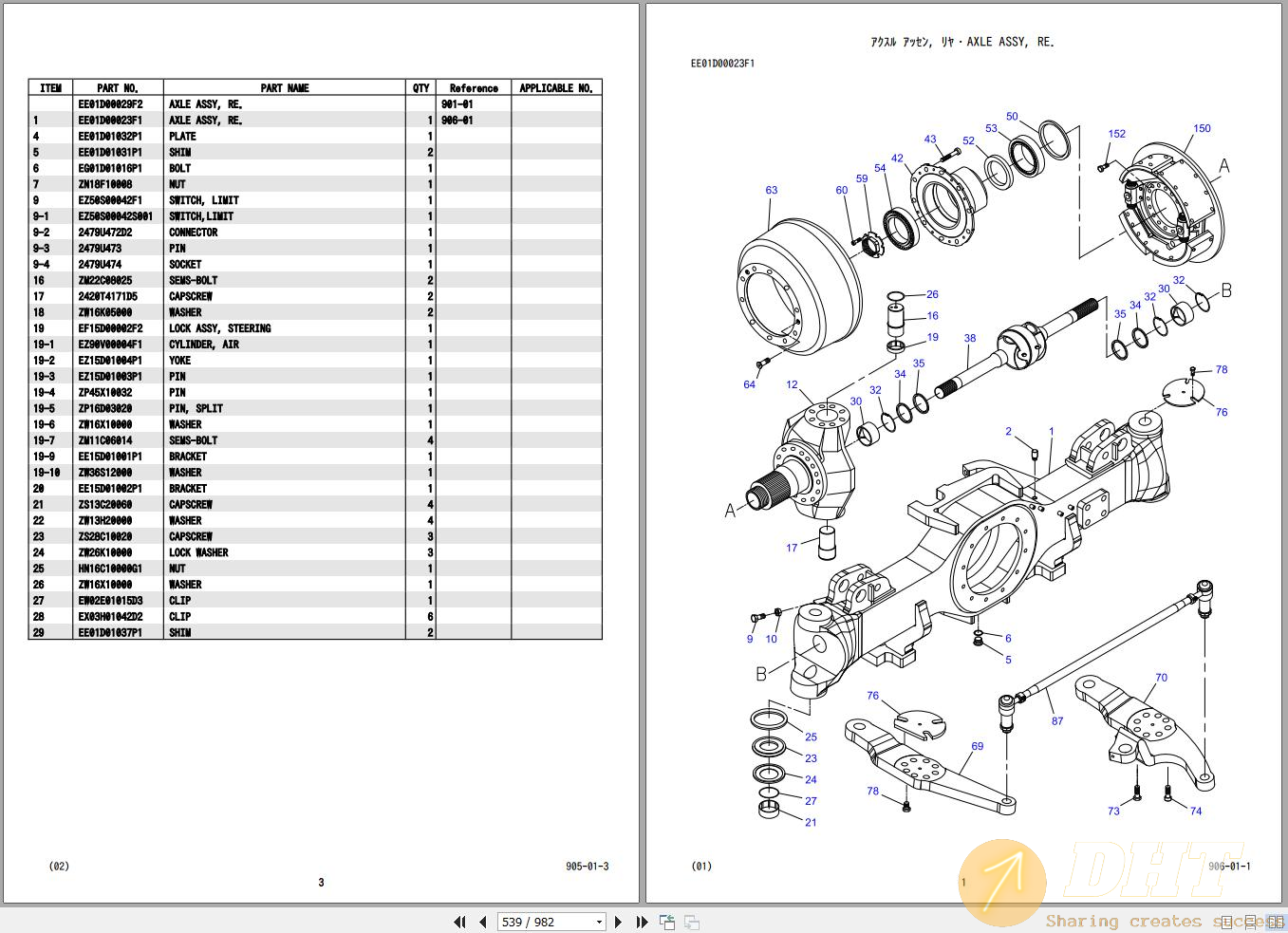1288x933 pixels.
Task: Click 'LOCK ASSY, STEERING' part name
Action: 220,328
